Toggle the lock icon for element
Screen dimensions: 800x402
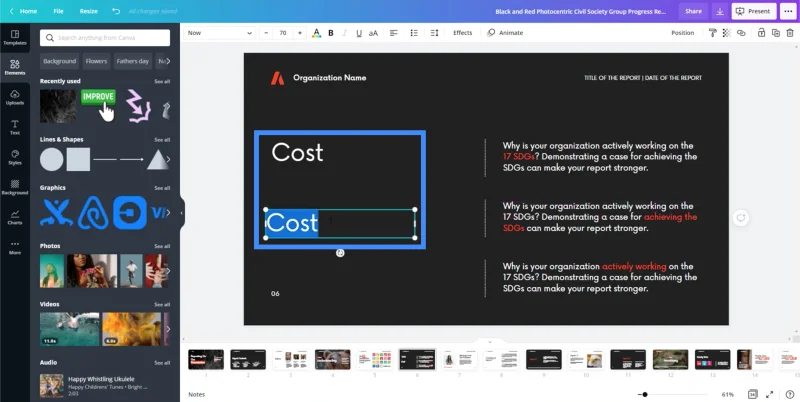[x=761, y=33]
